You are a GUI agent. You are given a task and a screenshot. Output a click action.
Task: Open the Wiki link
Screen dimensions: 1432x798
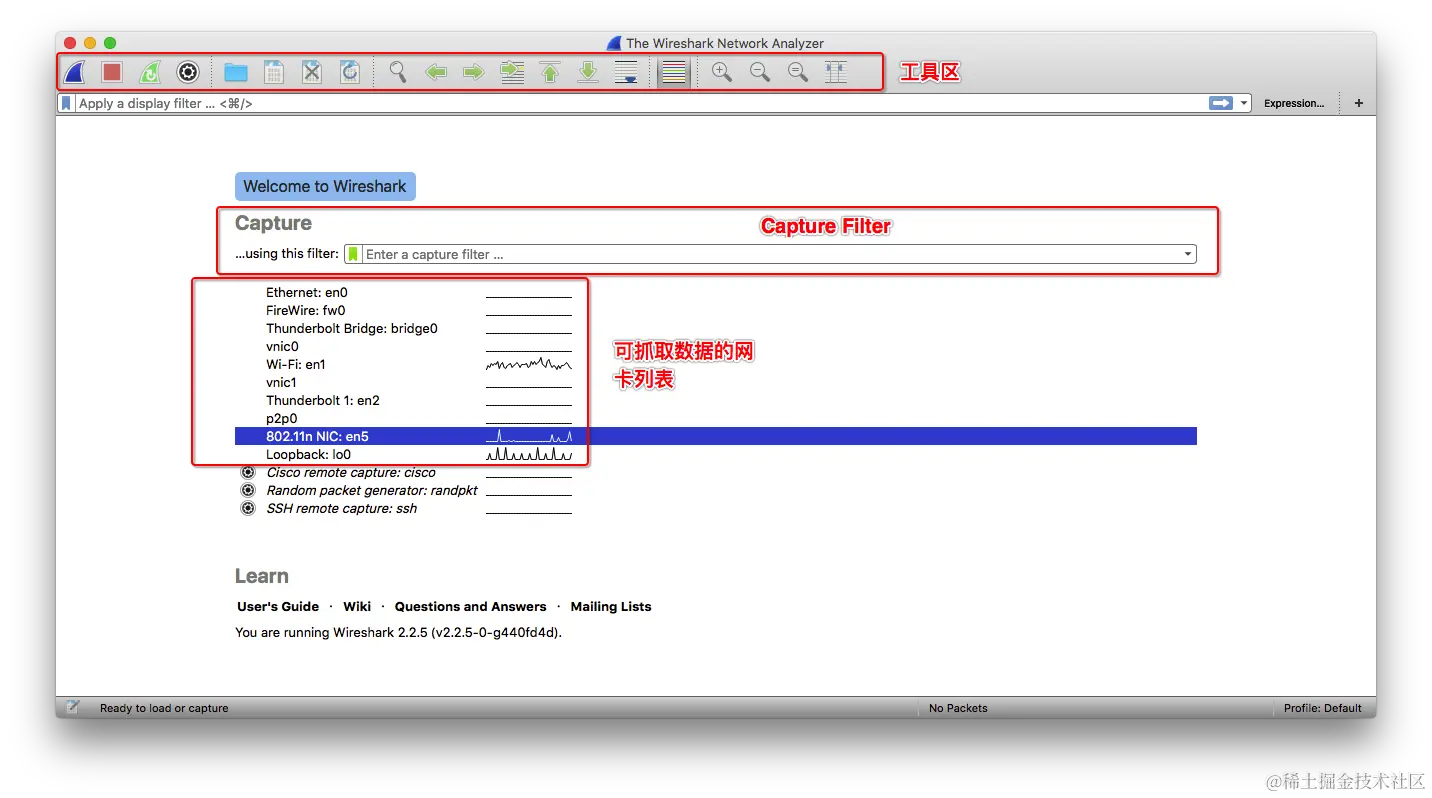pyautogui.click(x=357, y=606)
